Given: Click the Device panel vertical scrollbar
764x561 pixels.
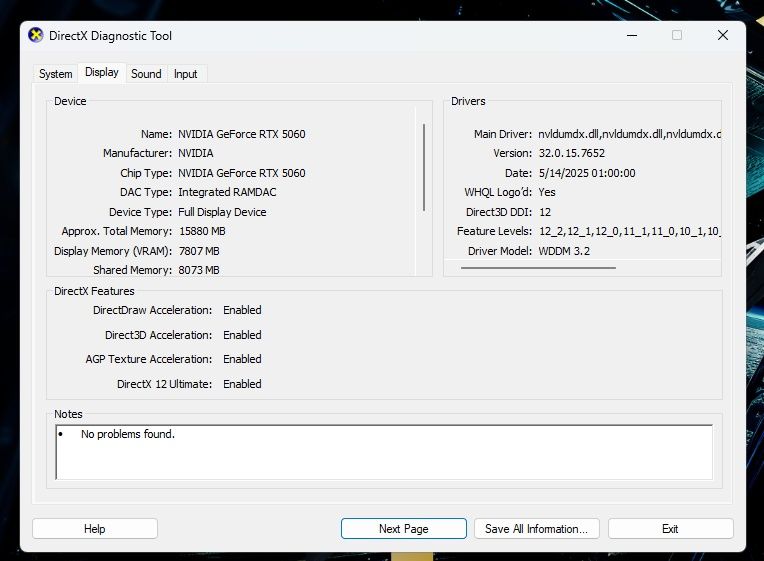Looking at the screenshot, I should 424,167.
